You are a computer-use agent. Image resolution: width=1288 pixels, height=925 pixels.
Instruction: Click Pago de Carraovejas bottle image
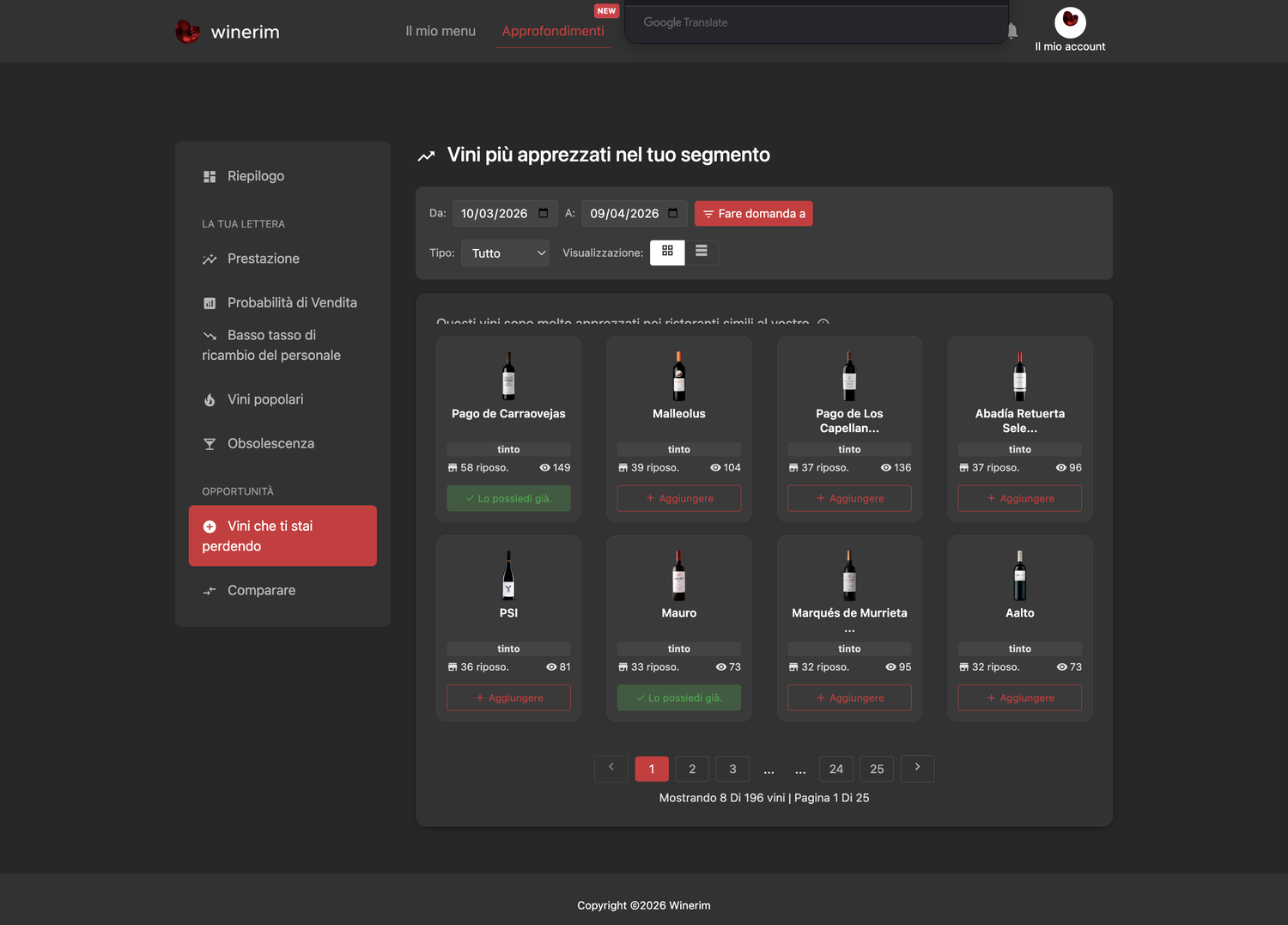(508, 376)
